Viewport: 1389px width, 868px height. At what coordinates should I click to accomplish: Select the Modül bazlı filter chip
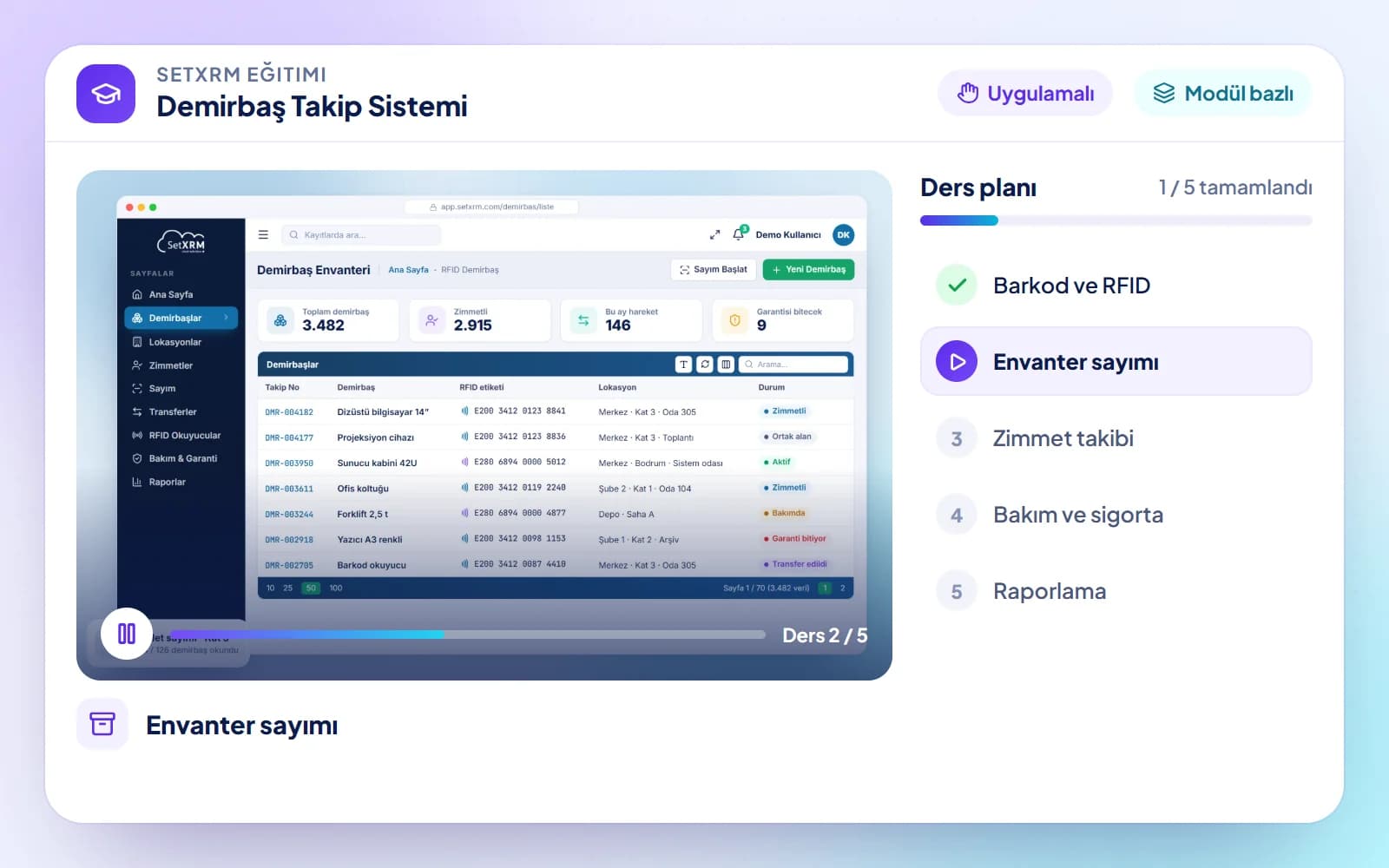click(x=1222, y=93)
